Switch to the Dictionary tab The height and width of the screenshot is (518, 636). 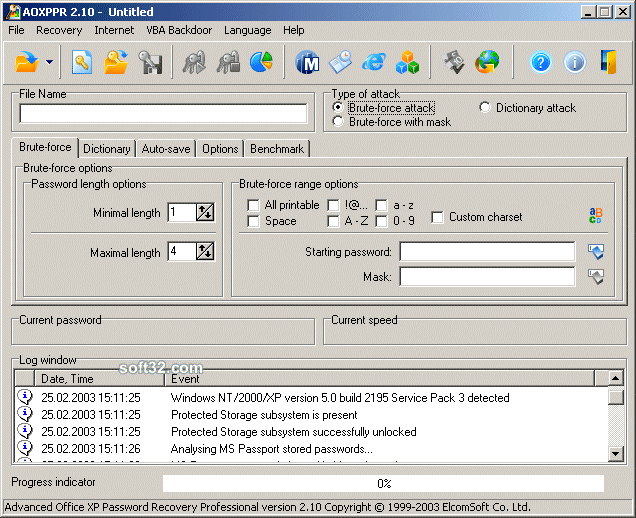tap(107, 149)
